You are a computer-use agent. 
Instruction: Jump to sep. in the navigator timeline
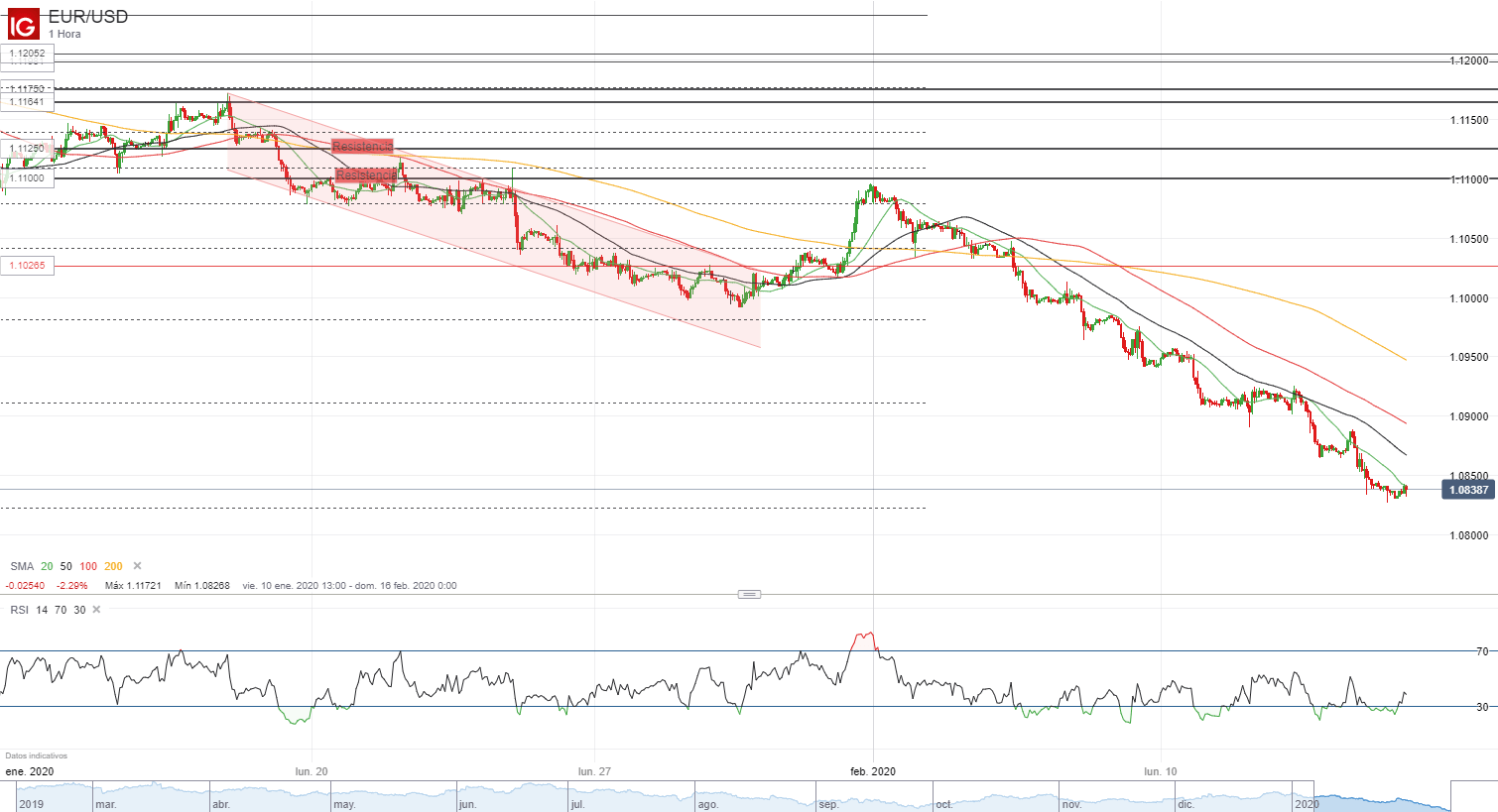pyautogui.click(x=828, y=804)
